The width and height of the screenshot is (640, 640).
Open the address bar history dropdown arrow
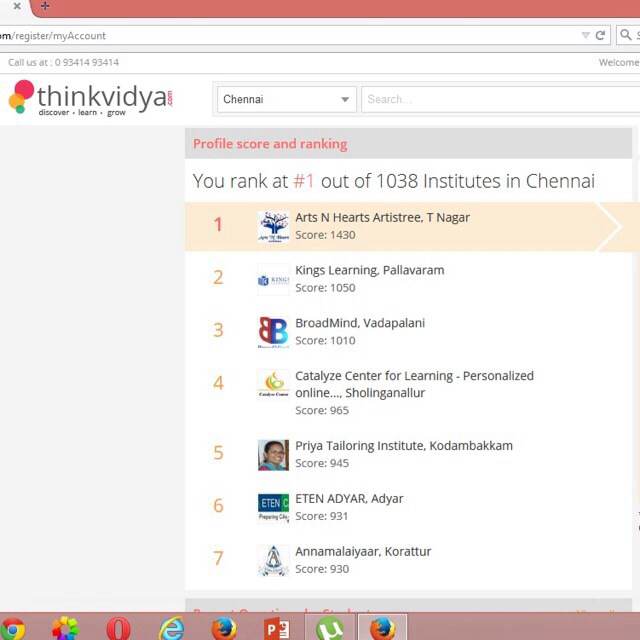585,36
